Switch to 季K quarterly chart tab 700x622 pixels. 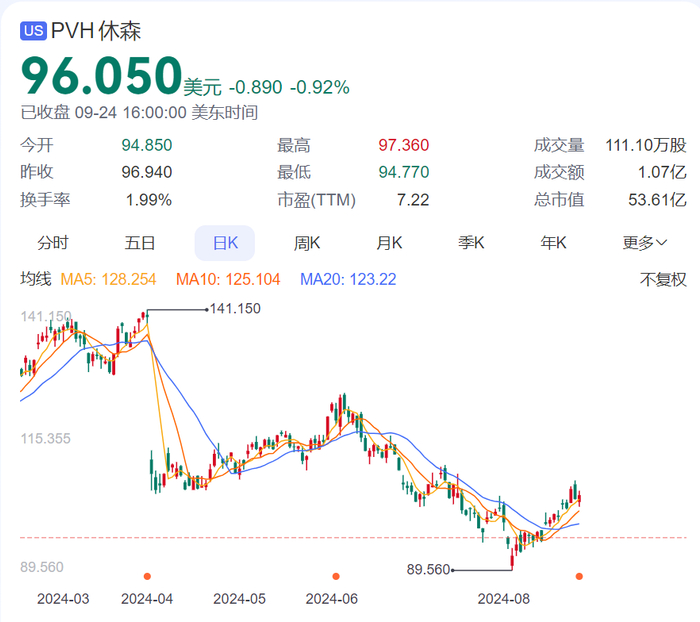tap(471, 243)
